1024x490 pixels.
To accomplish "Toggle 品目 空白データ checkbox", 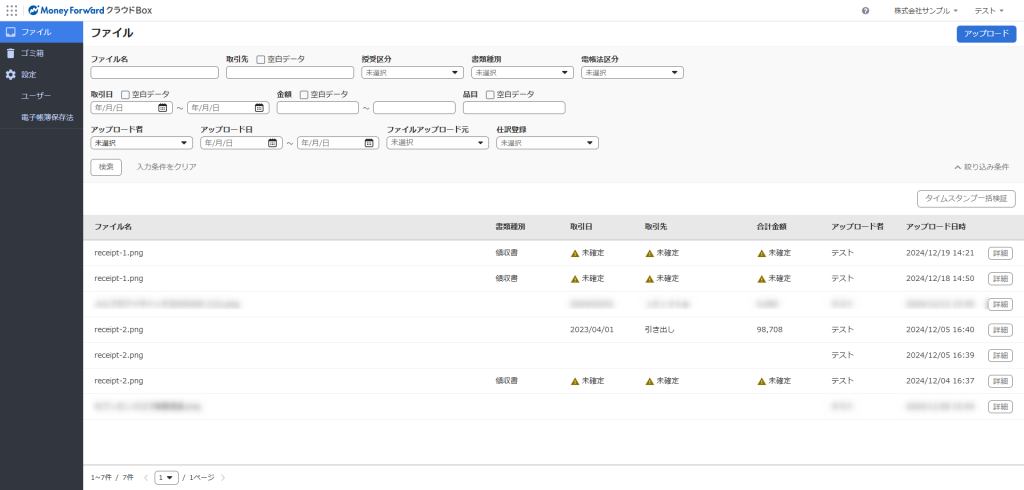I will pos(490,95).
